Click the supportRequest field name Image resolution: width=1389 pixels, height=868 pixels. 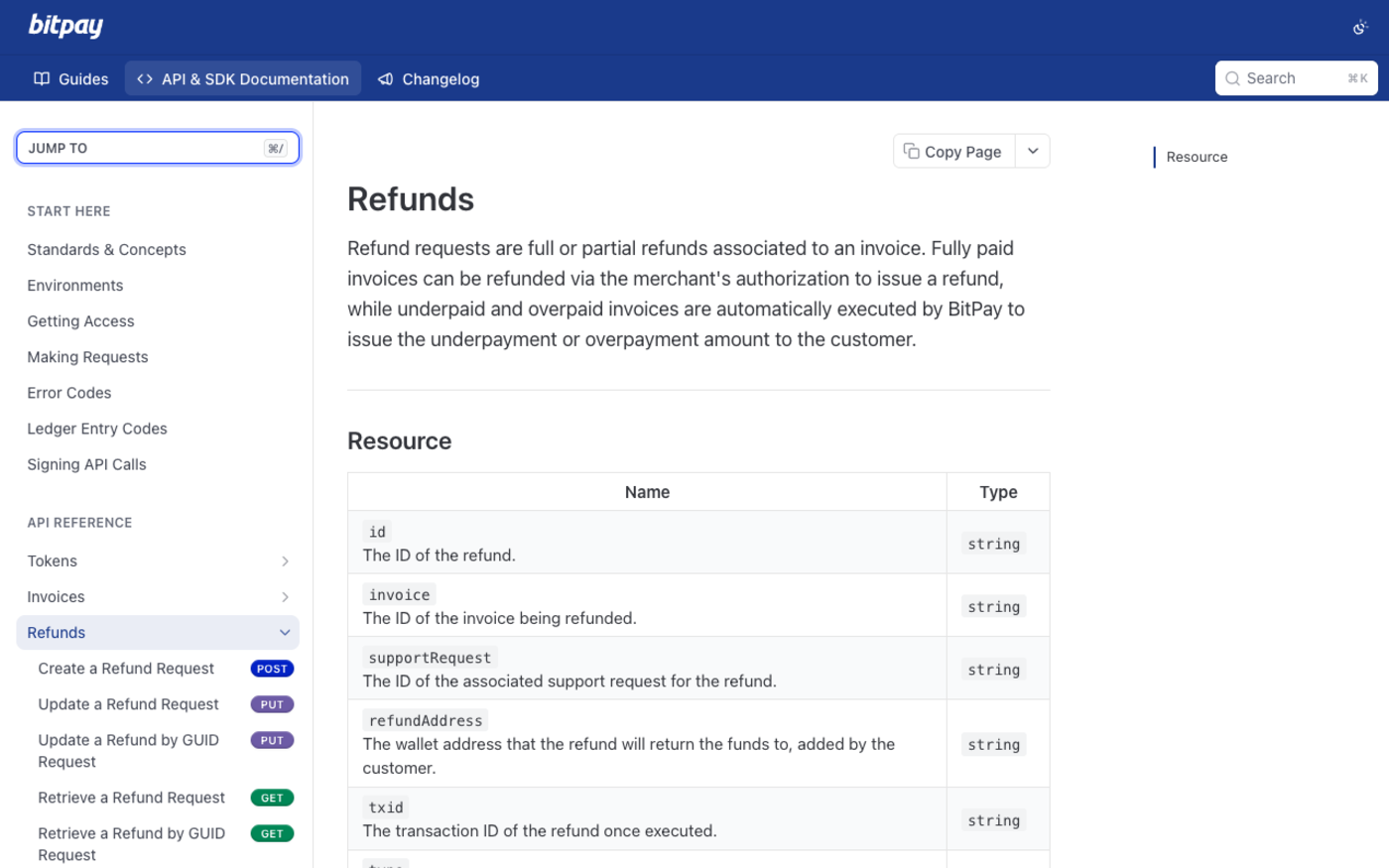pyautogui.click(x=430, y=658)
